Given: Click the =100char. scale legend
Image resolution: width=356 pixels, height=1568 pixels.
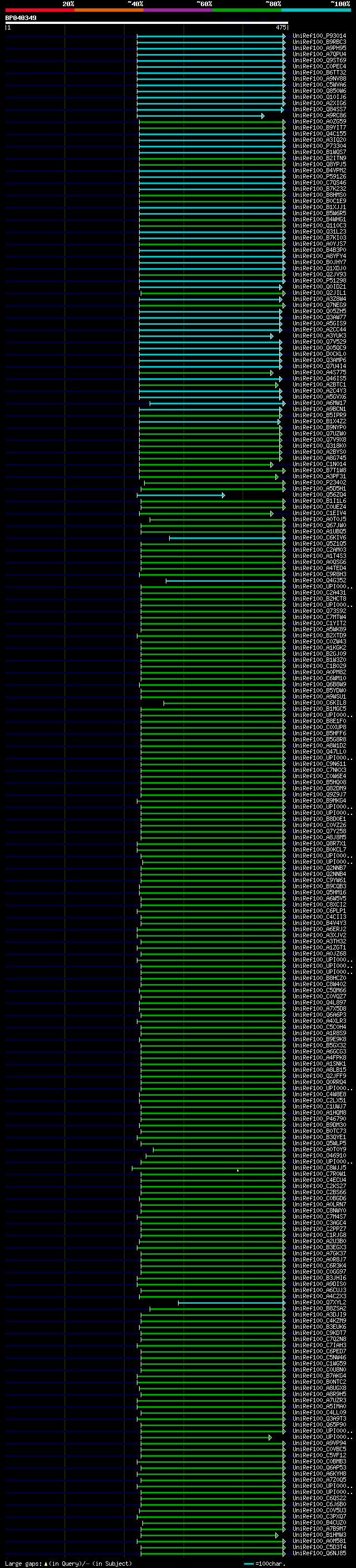Looking at the screenshot, I should coord(264,1563).
